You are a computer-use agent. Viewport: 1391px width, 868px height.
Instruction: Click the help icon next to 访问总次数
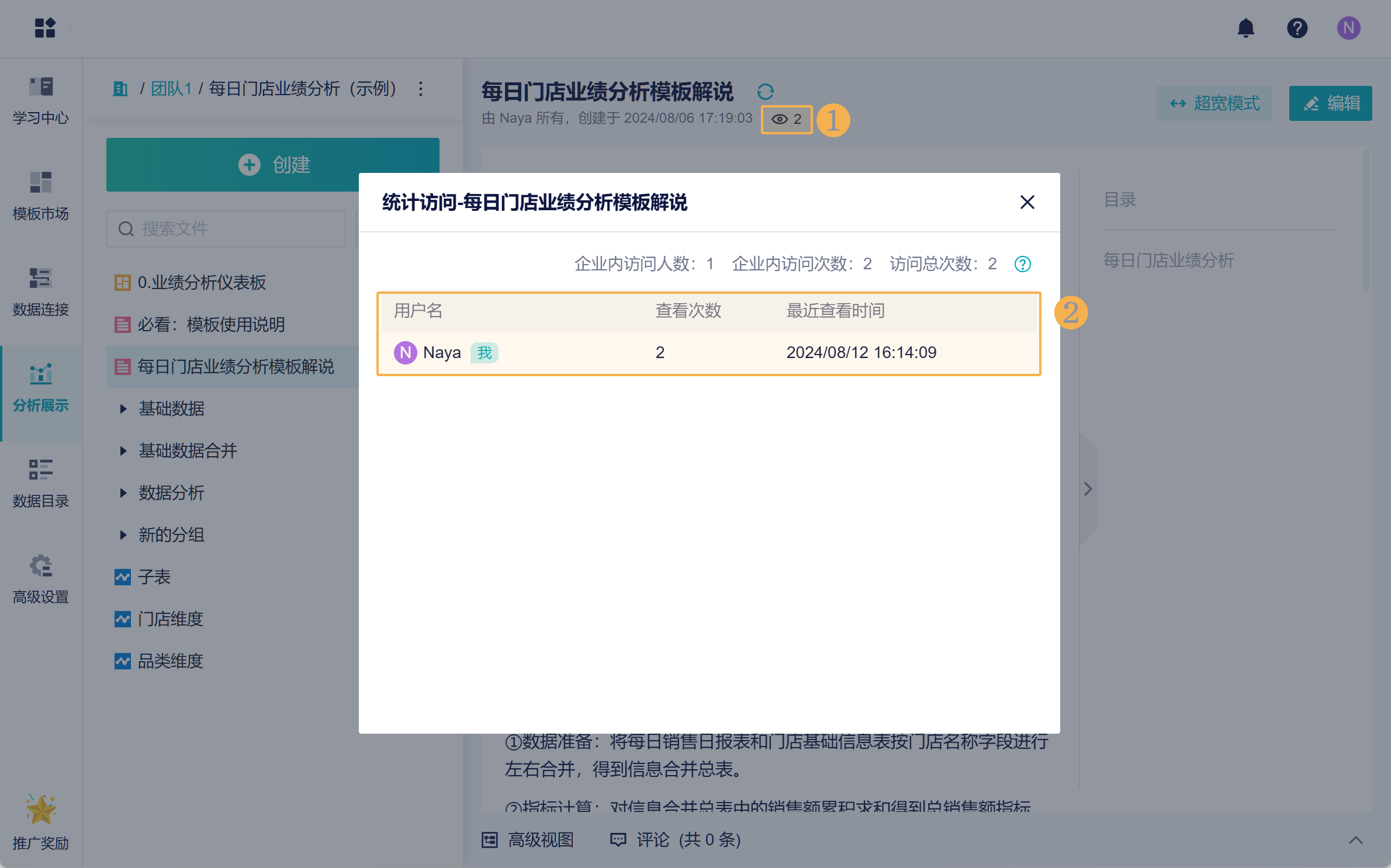[x=1022, y=264]
